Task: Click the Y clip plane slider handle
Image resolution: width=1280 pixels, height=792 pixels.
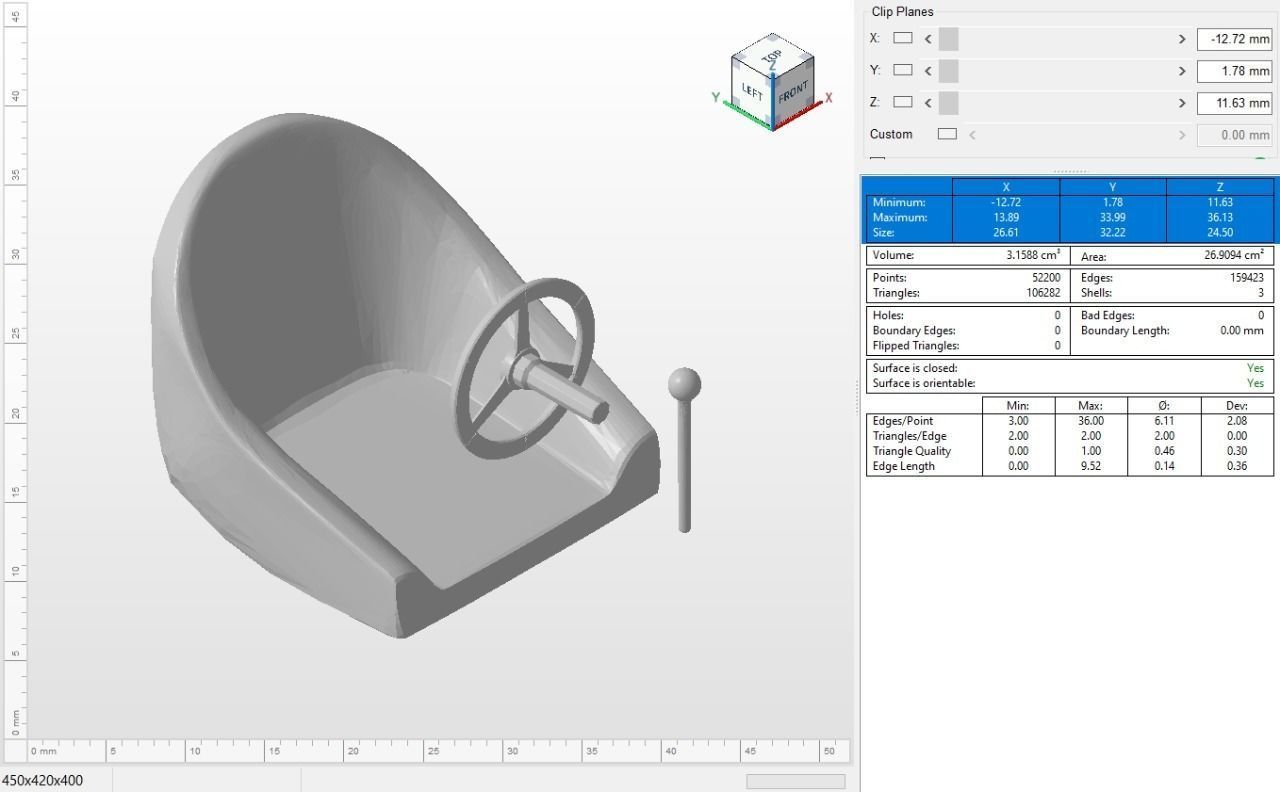Action: point(949,71)
